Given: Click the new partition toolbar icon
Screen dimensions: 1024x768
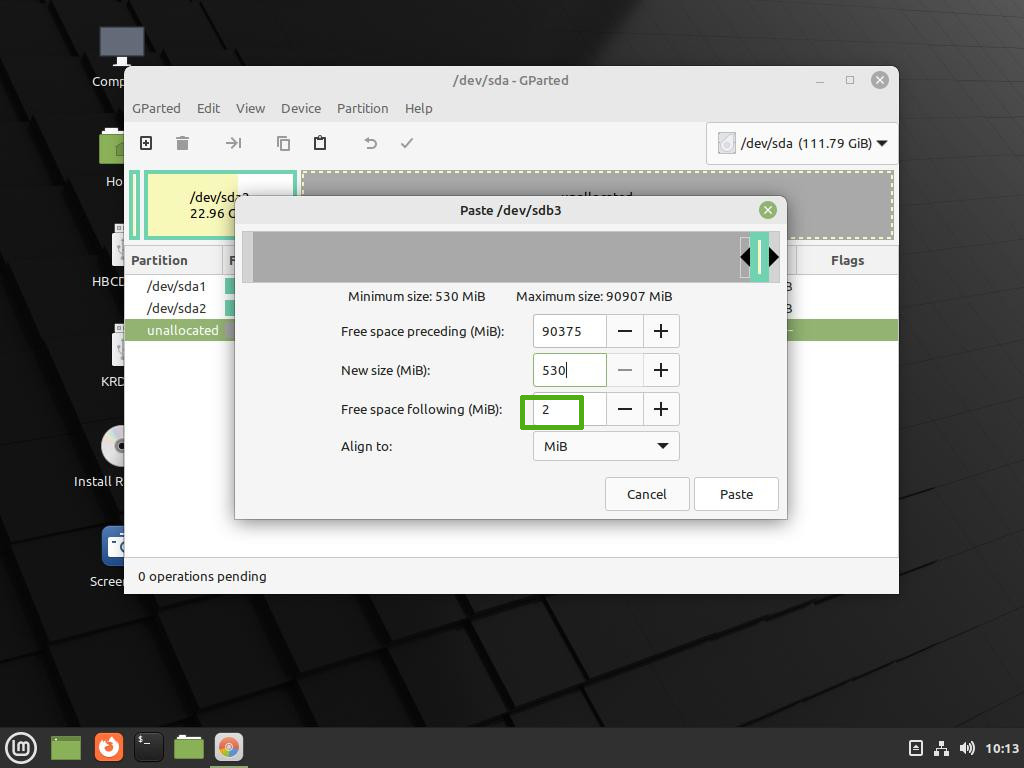Looking at the screenshot, I should click(x=146, y=143).
